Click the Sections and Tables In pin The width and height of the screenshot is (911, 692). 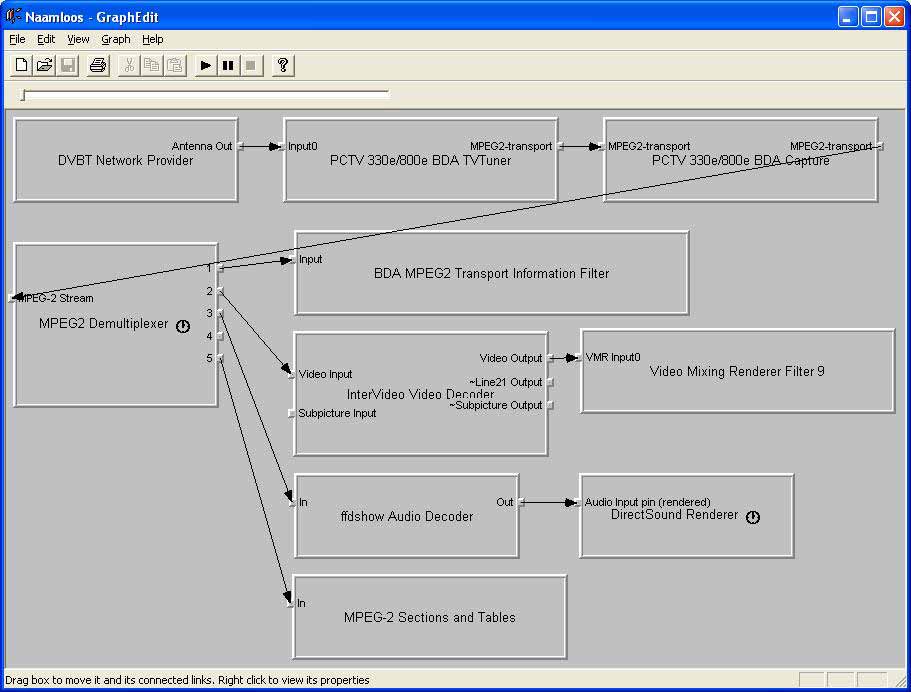point(290,604)
